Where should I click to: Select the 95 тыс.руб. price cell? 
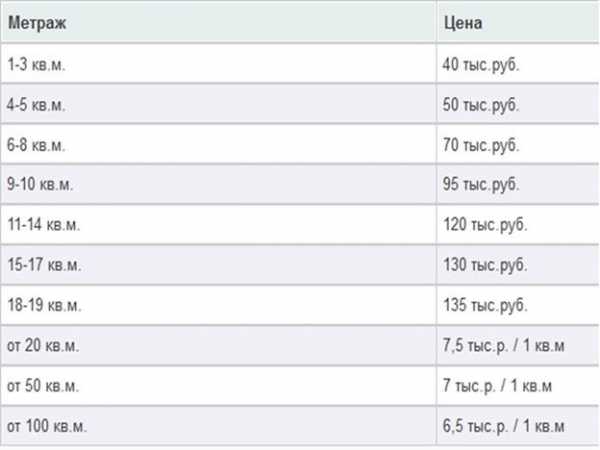click(x=480, y=185)
